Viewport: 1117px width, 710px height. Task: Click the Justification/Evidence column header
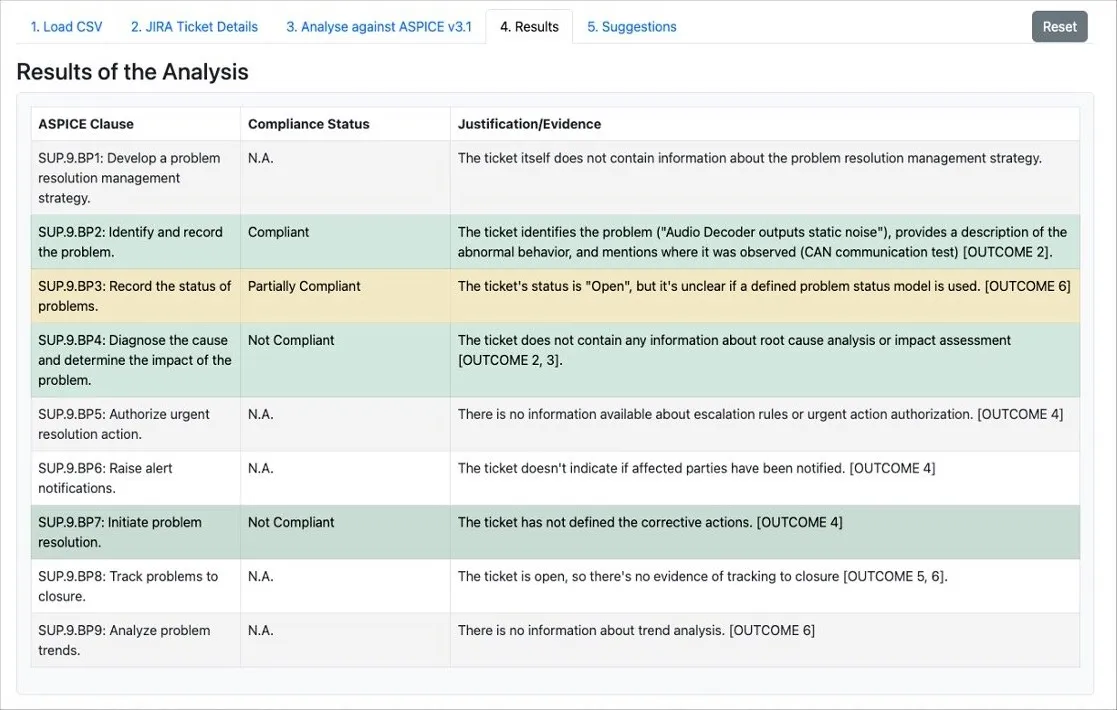click(765, 124)
